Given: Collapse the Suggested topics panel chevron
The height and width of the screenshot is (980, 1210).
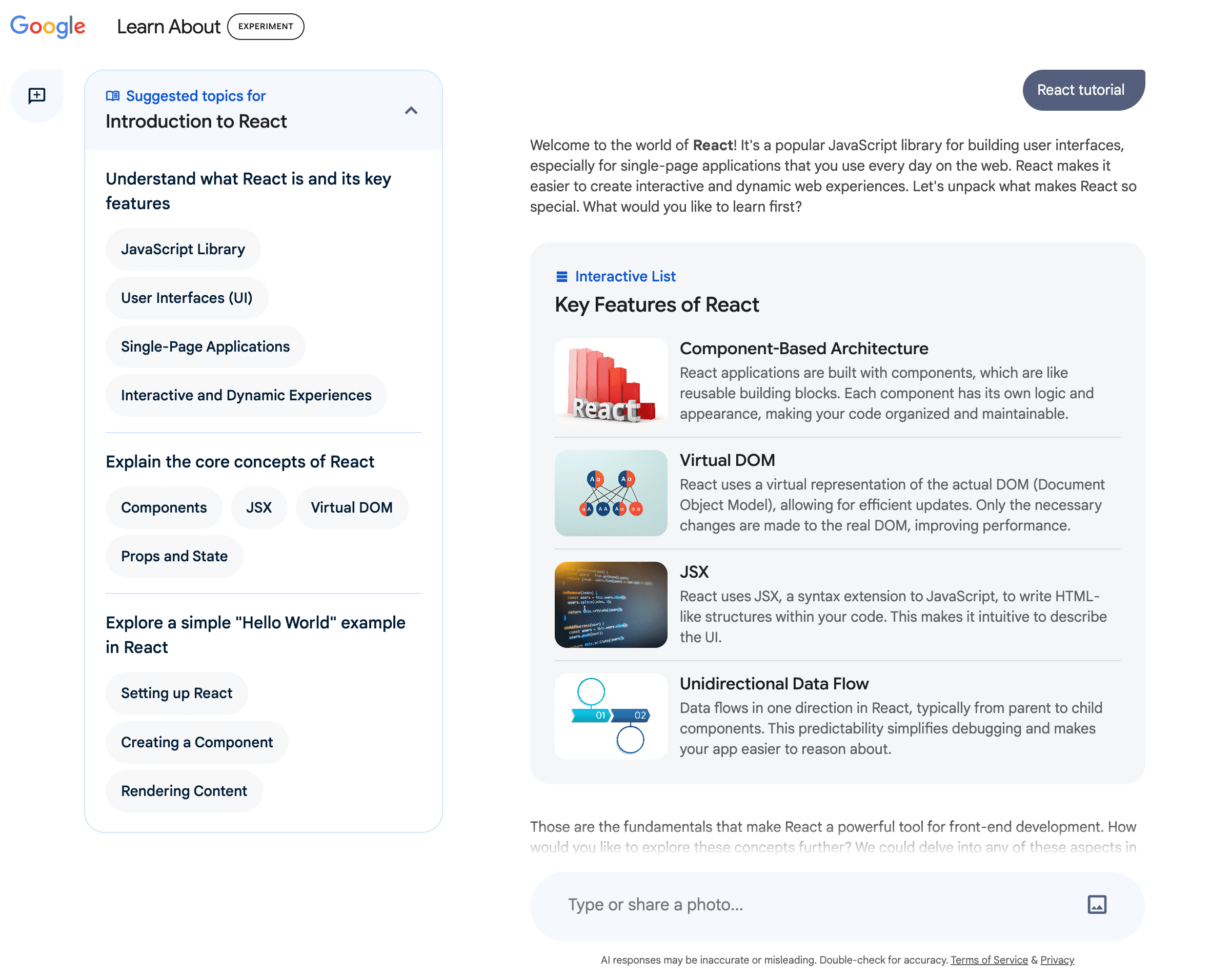Looking at the screenshot, I should pyautogui.click(x=411, y=111).
